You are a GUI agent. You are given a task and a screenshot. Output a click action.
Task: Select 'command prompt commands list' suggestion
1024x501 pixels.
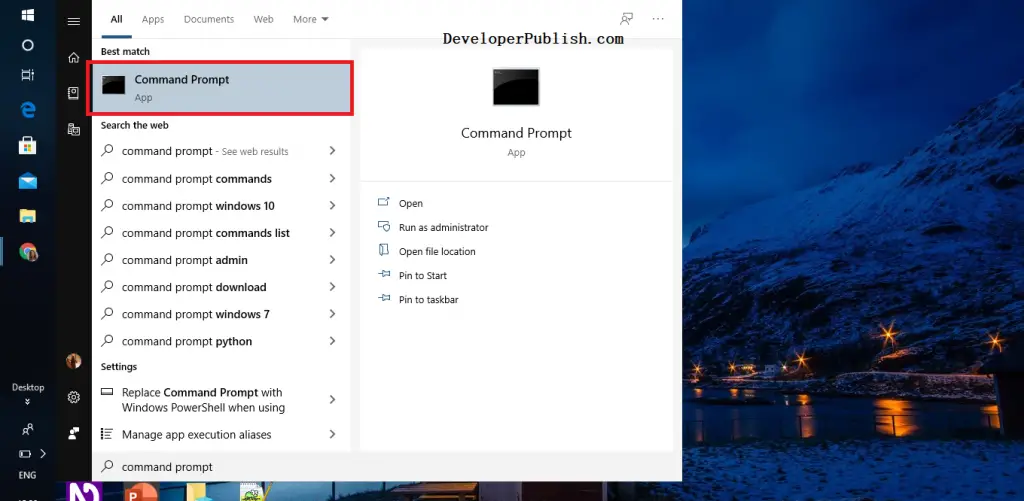(220, 233)
